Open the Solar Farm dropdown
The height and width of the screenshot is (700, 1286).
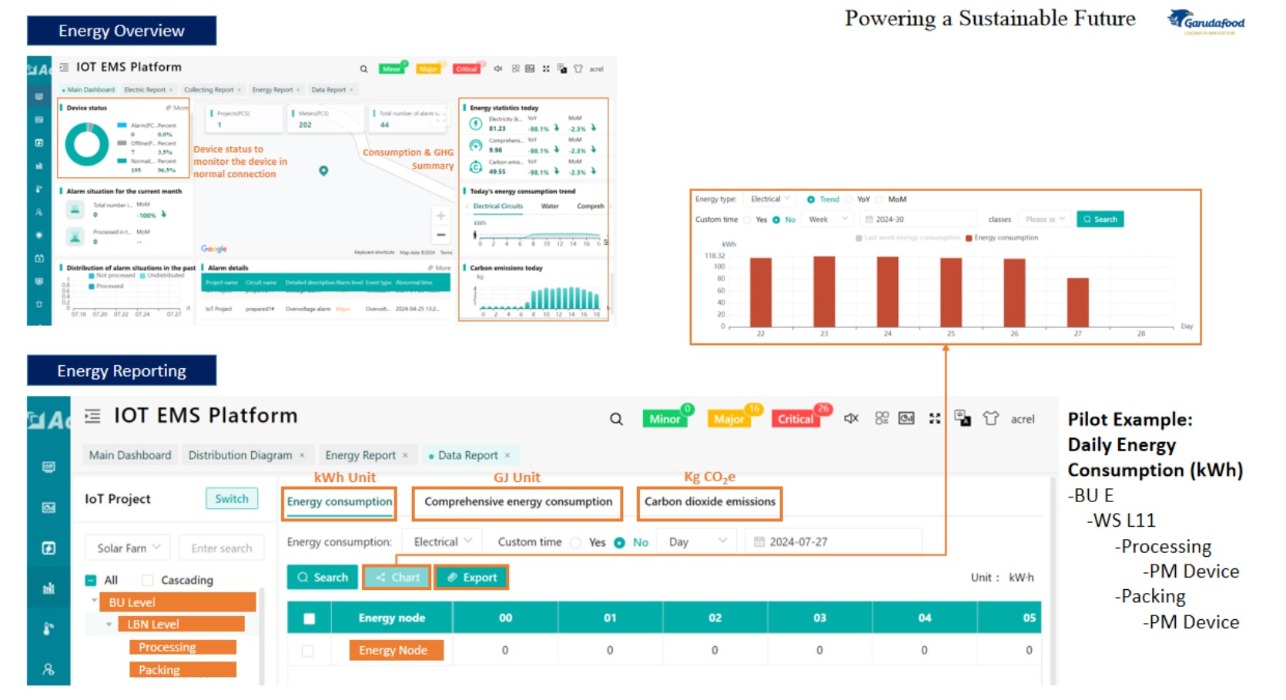[133, 548]
